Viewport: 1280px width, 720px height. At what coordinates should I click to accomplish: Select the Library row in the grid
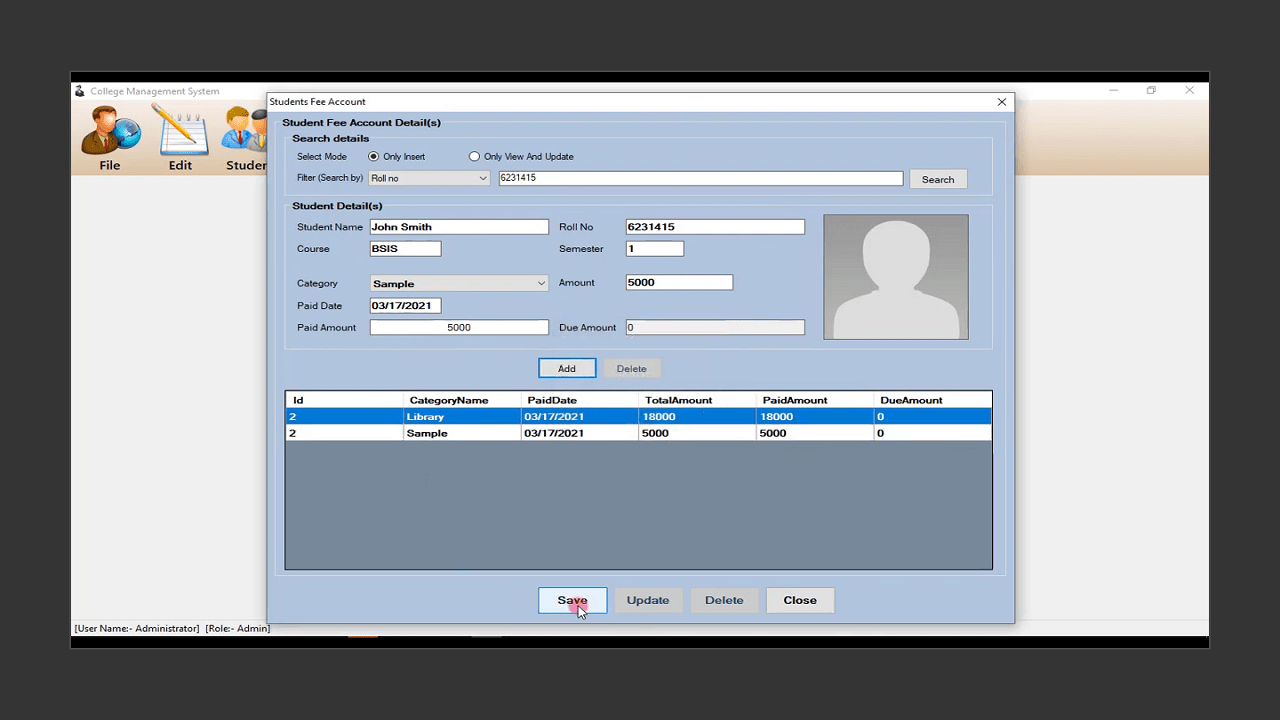pyautogui.click(x=500, y=416)
